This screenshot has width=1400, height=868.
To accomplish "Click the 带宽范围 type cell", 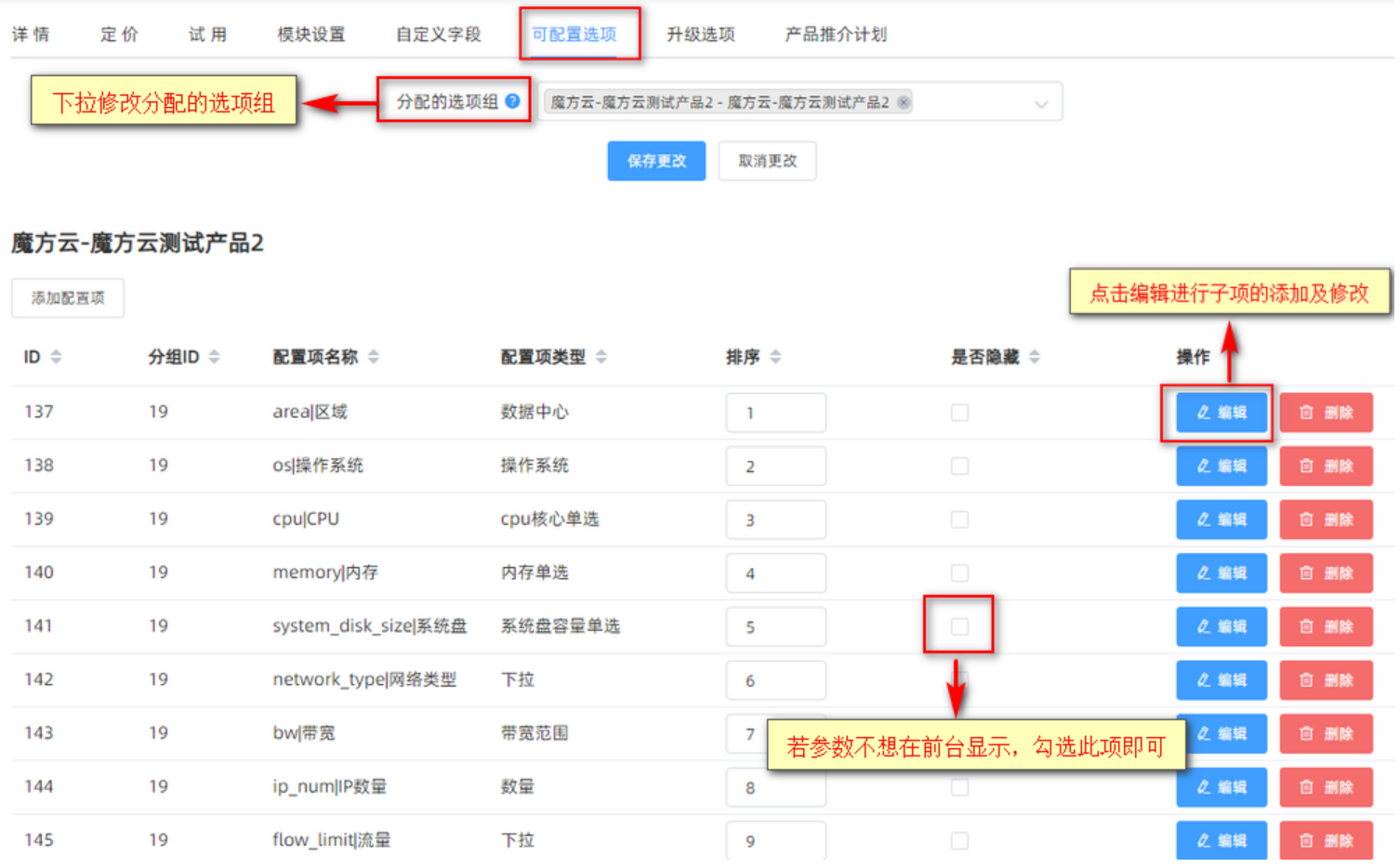I will (x=535, y=733).
